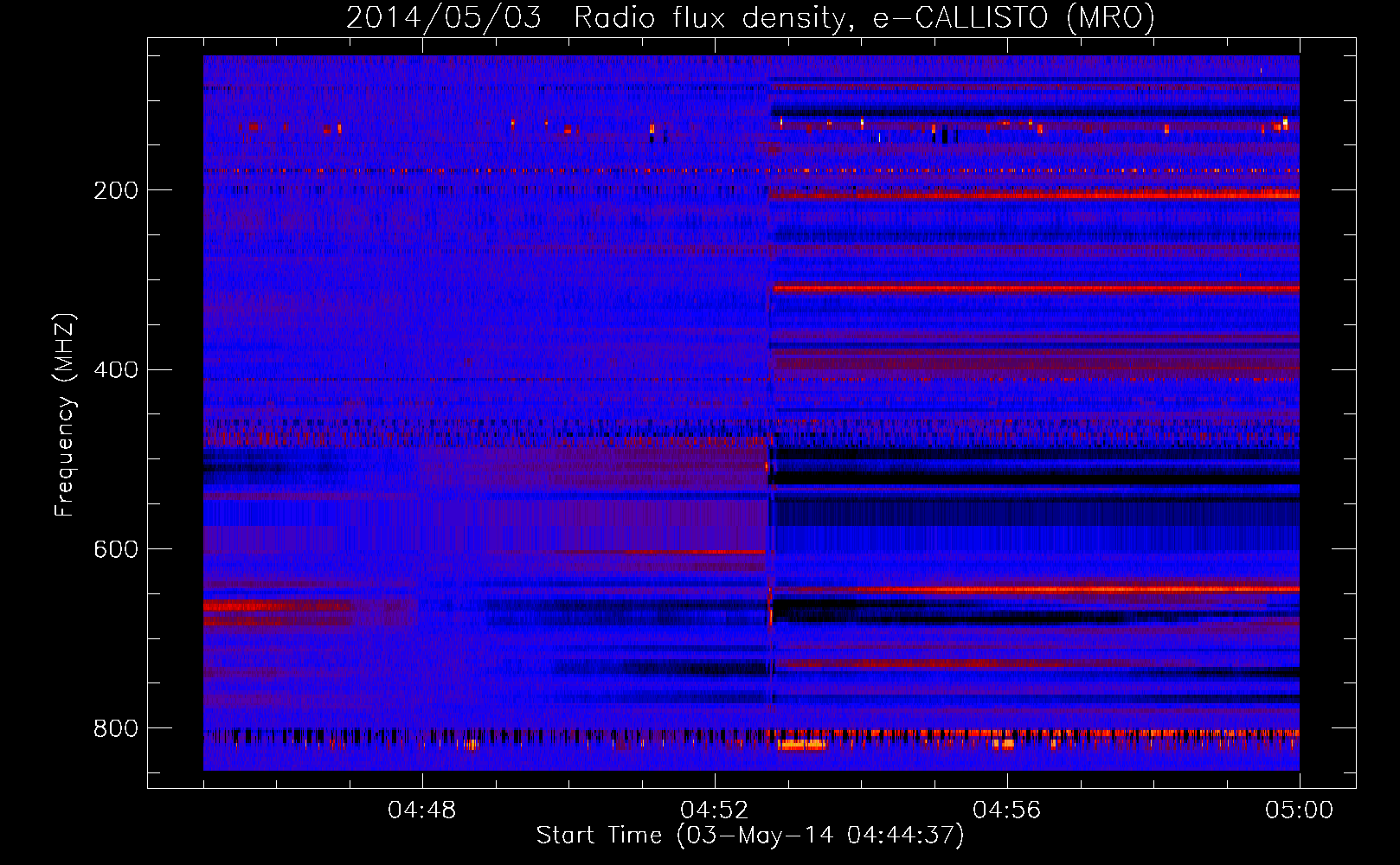
Task: Click the 400 frequency tick label
Action: 116,370
